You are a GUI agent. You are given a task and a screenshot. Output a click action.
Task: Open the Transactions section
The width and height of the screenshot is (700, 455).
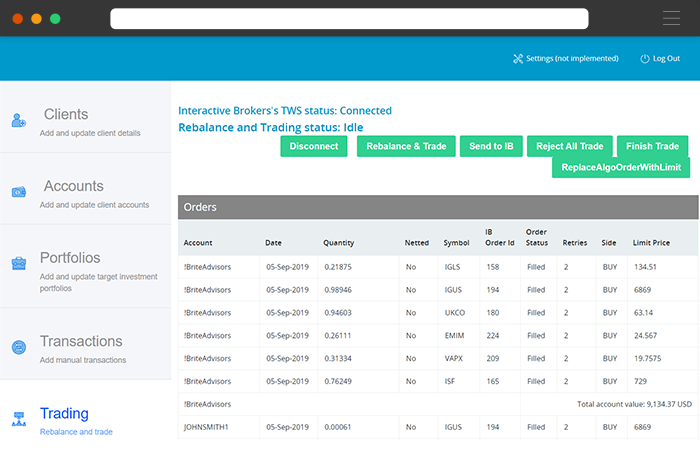pyautogui.click(x=81, y=341)
